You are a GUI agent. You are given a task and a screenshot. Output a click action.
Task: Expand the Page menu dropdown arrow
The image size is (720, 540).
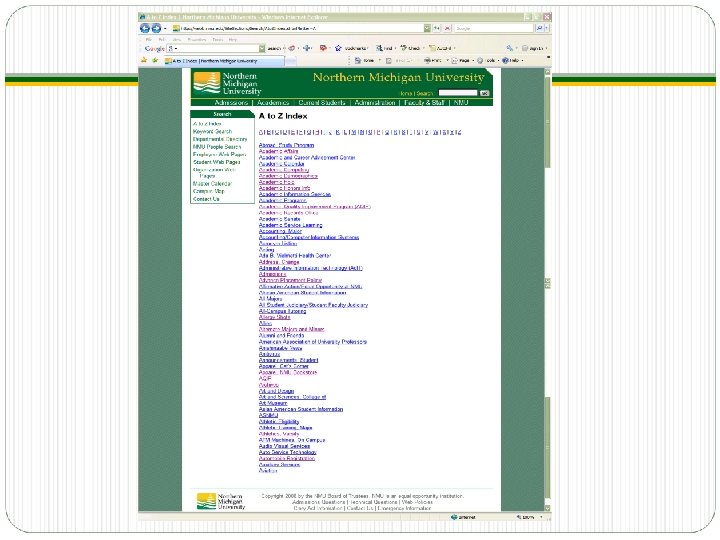(x=473, y=60)
